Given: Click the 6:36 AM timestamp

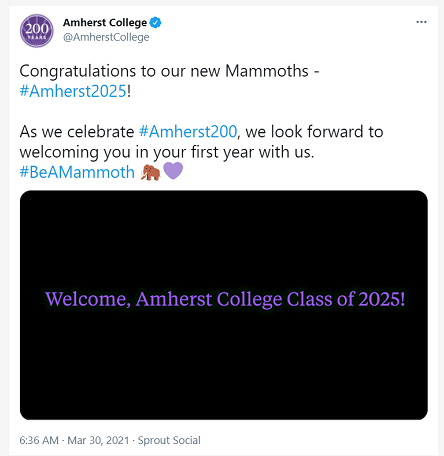Looking at the screenshot, I should pyautogui.click(x=39, y=440).
